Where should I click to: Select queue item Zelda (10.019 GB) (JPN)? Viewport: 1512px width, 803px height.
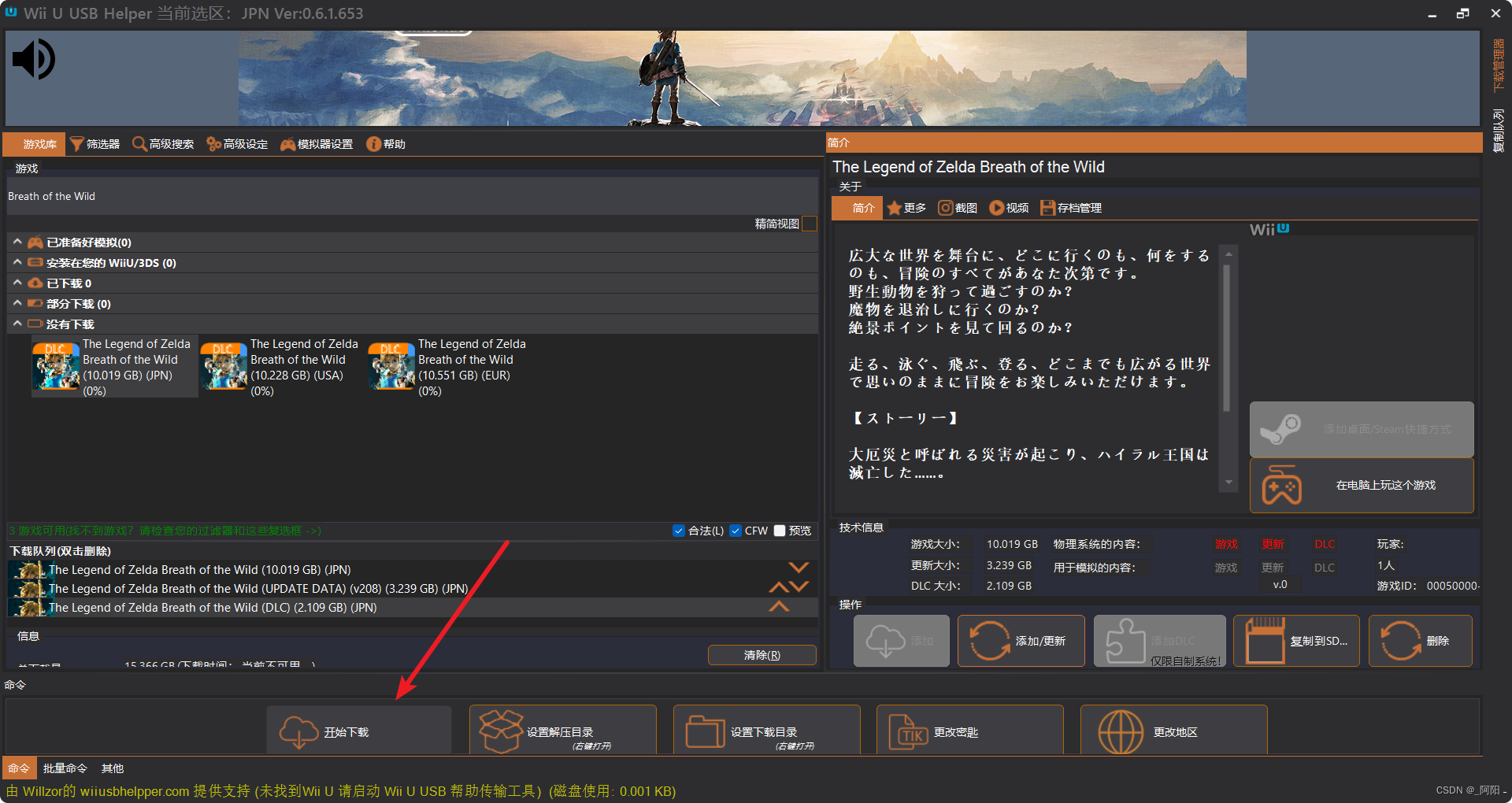click(x=411, y=569)
